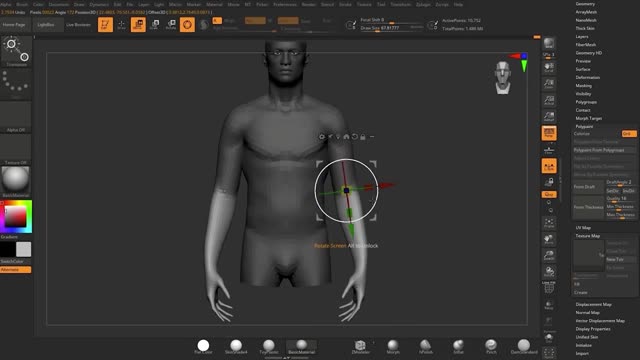Open the Texture Off slot
Viewport: 640px width, 360px height.
[x=16, y=150]
